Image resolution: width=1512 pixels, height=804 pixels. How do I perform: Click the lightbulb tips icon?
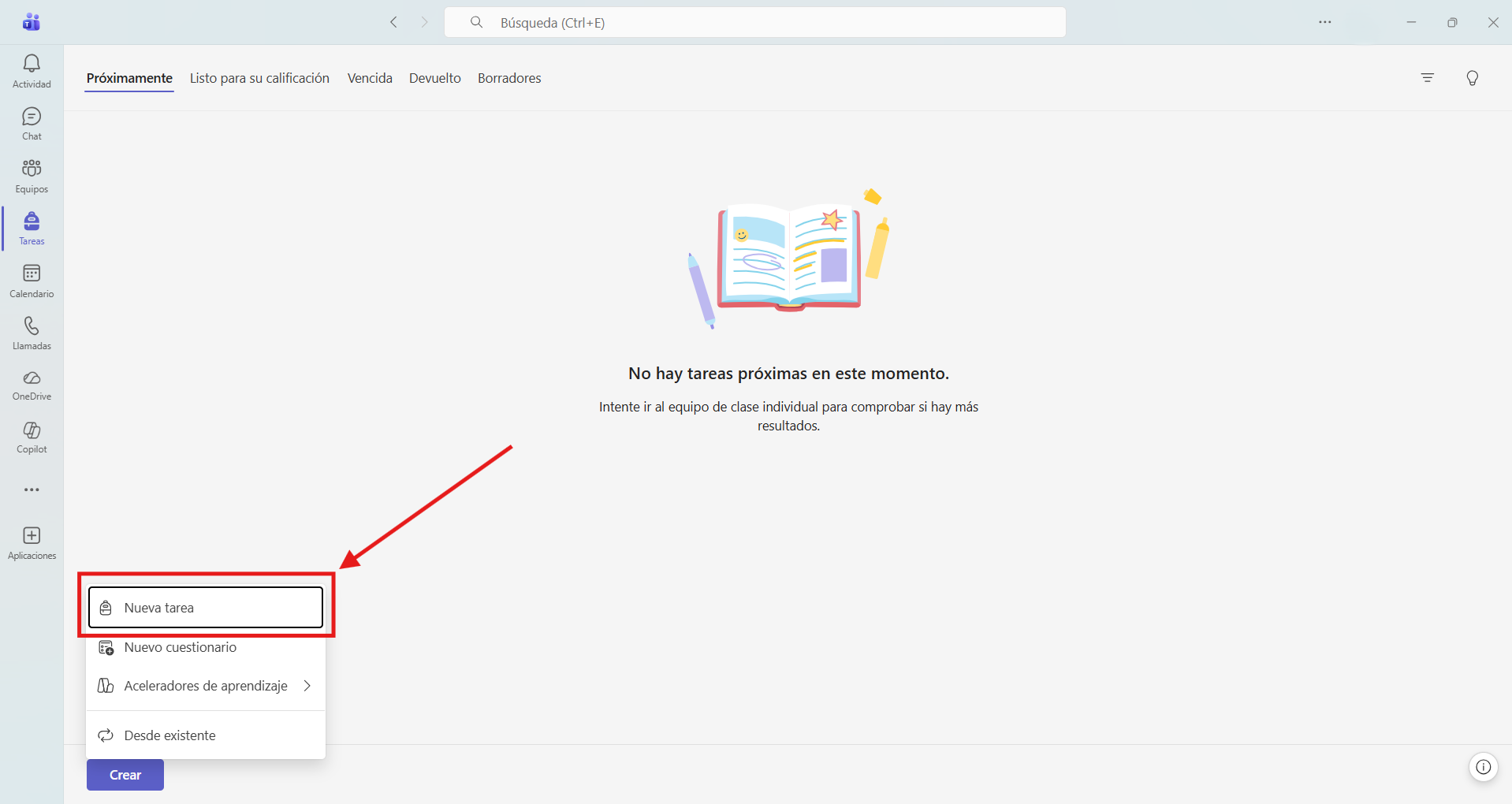point(1472,77)
